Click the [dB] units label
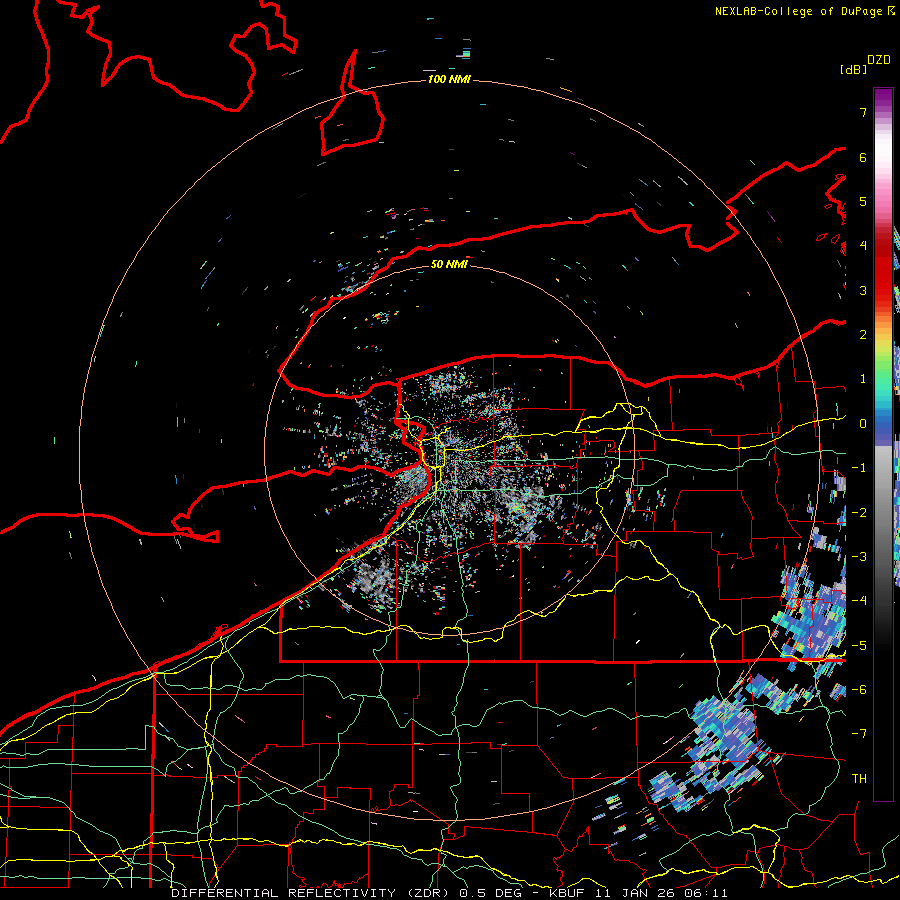Viewport: 900px width, 900px height. (x=853, y=69)
